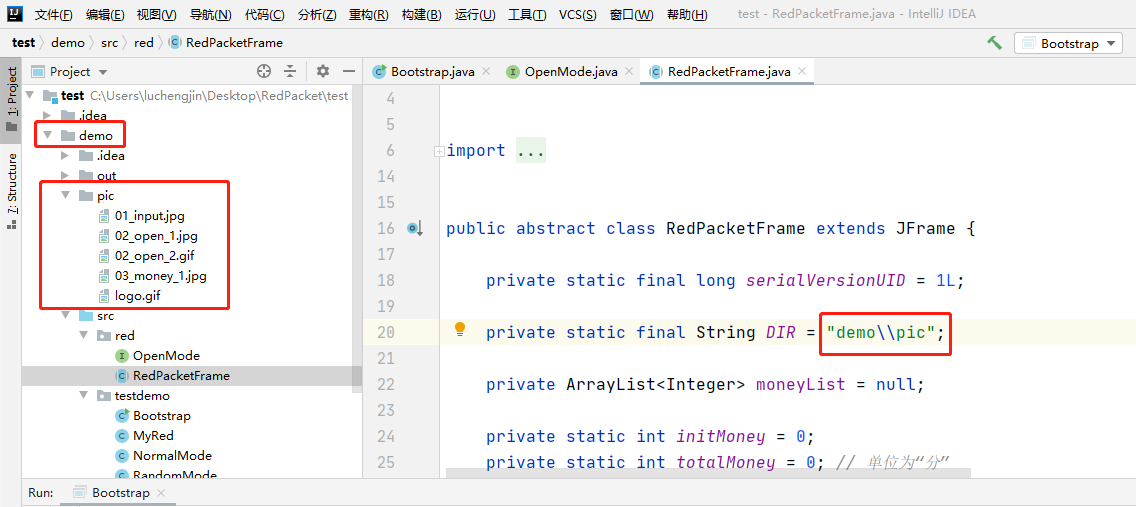Viewport: 1136px width, 507px height.
Task: Toggle the 7: Structure side tool window
Action: click(11, 192)
